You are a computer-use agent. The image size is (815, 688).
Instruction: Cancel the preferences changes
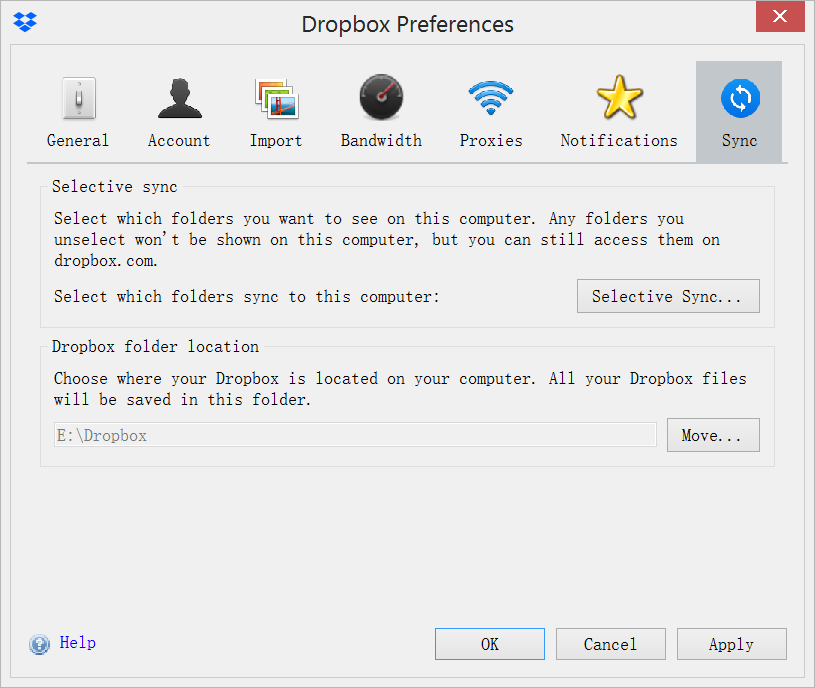pos(610,643)
